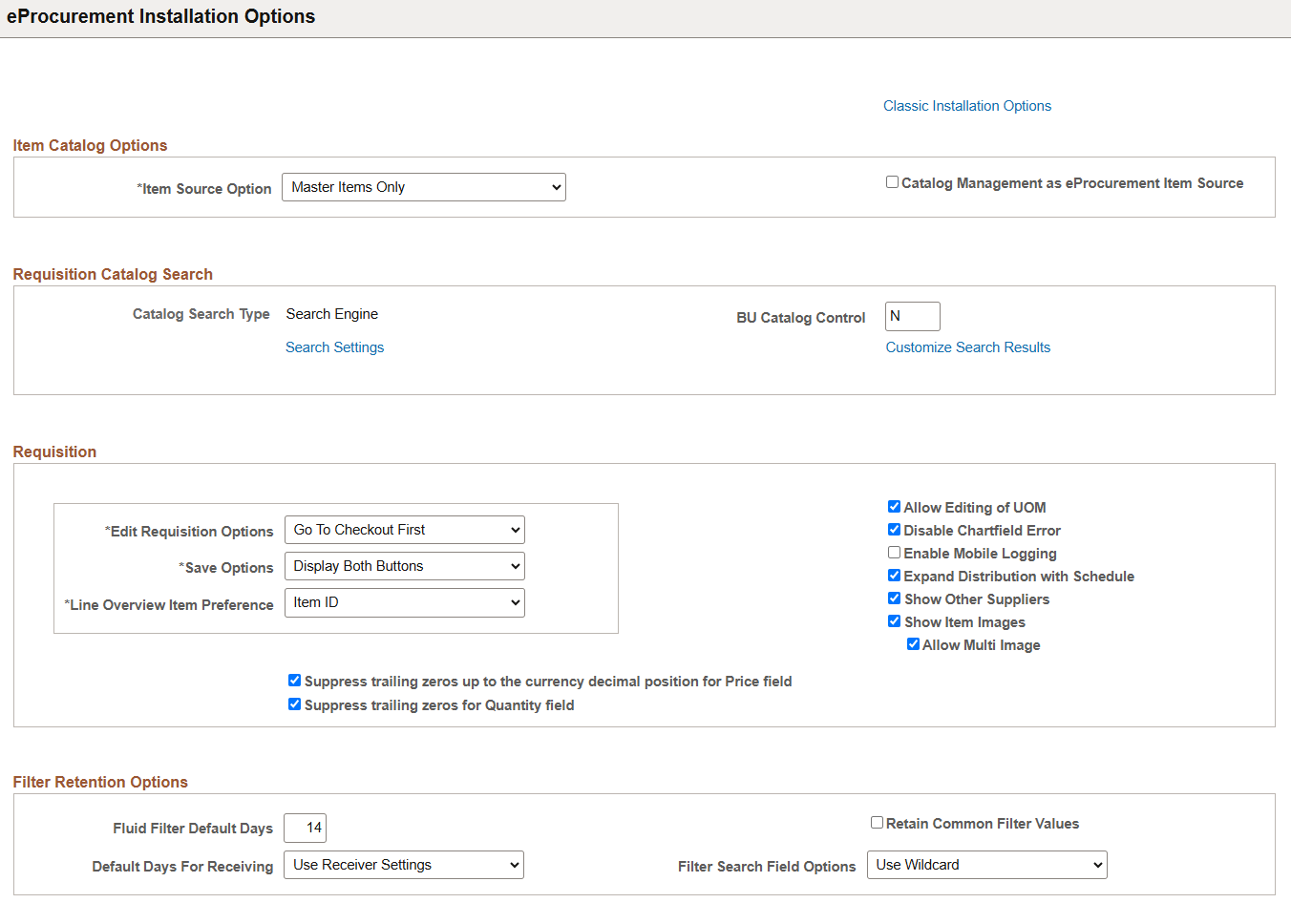Expand Line Overview Item Preference dropdown
This screenshot has width=1291, height=924.
(x=405, y=602)
